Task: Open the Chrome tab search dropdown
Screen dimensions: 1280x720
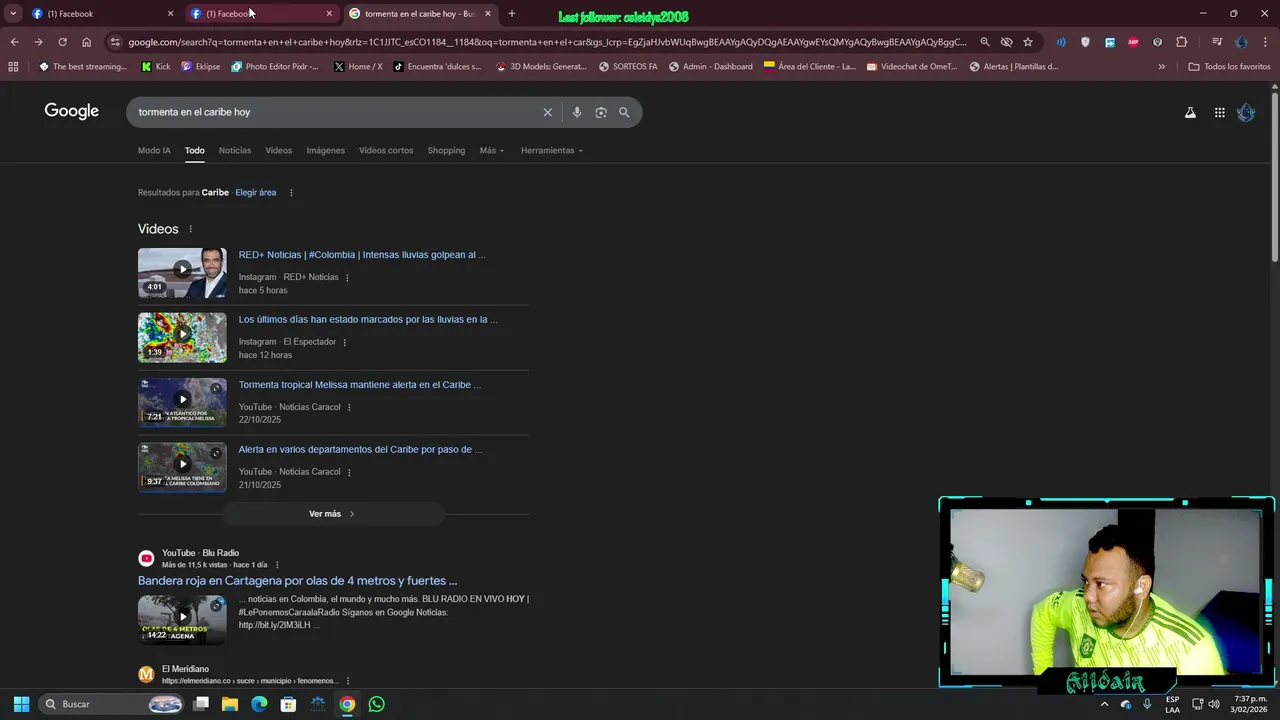Action: click(x=13, y=13)
